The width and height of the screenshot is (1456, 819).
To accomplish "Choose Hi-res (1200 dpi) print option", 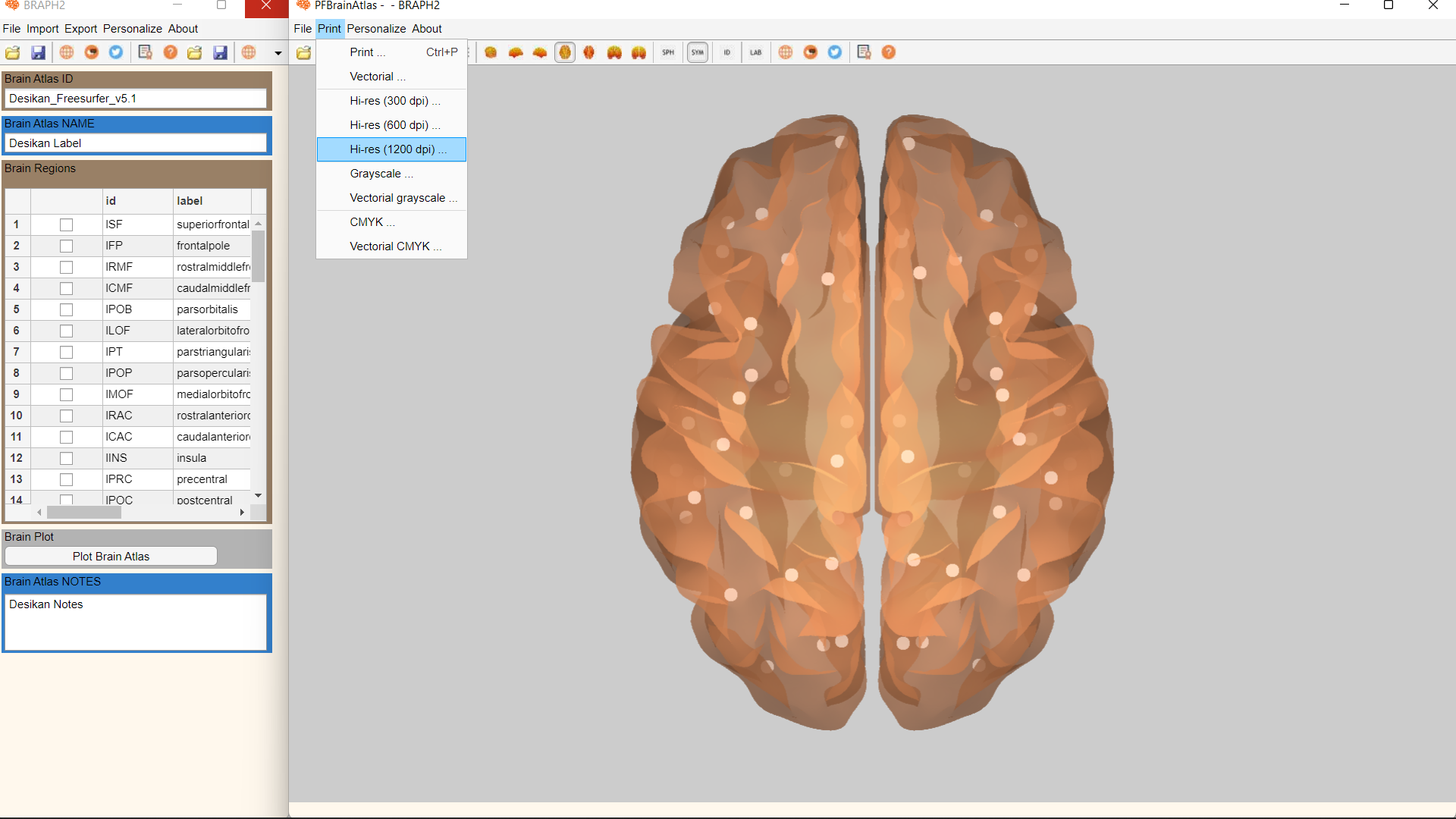I will (391, 149).
